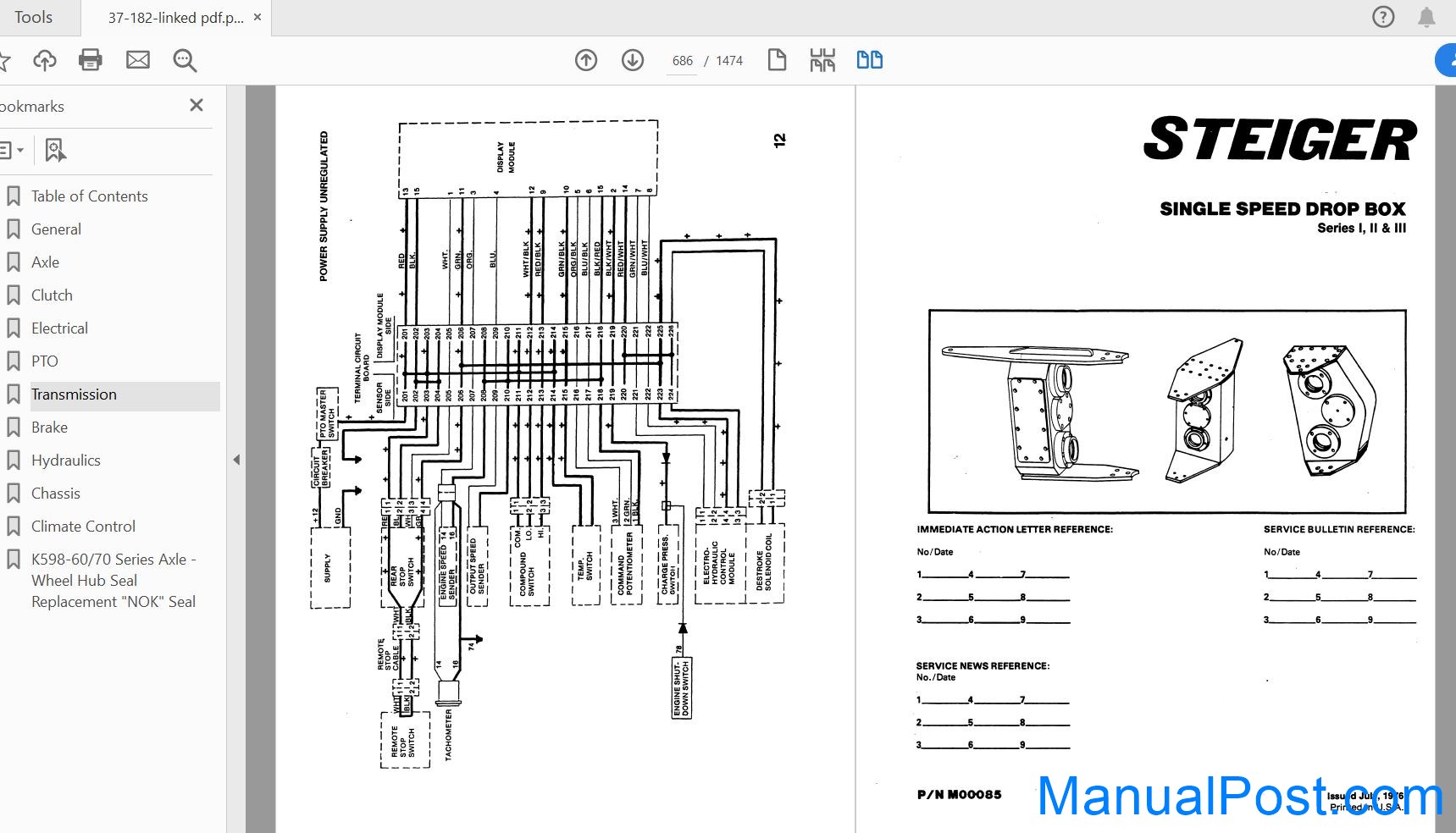Click SERVICE BULLETIN REFERENCE heading
This screenshot has height=833, width=1456.
[1339, 530]
